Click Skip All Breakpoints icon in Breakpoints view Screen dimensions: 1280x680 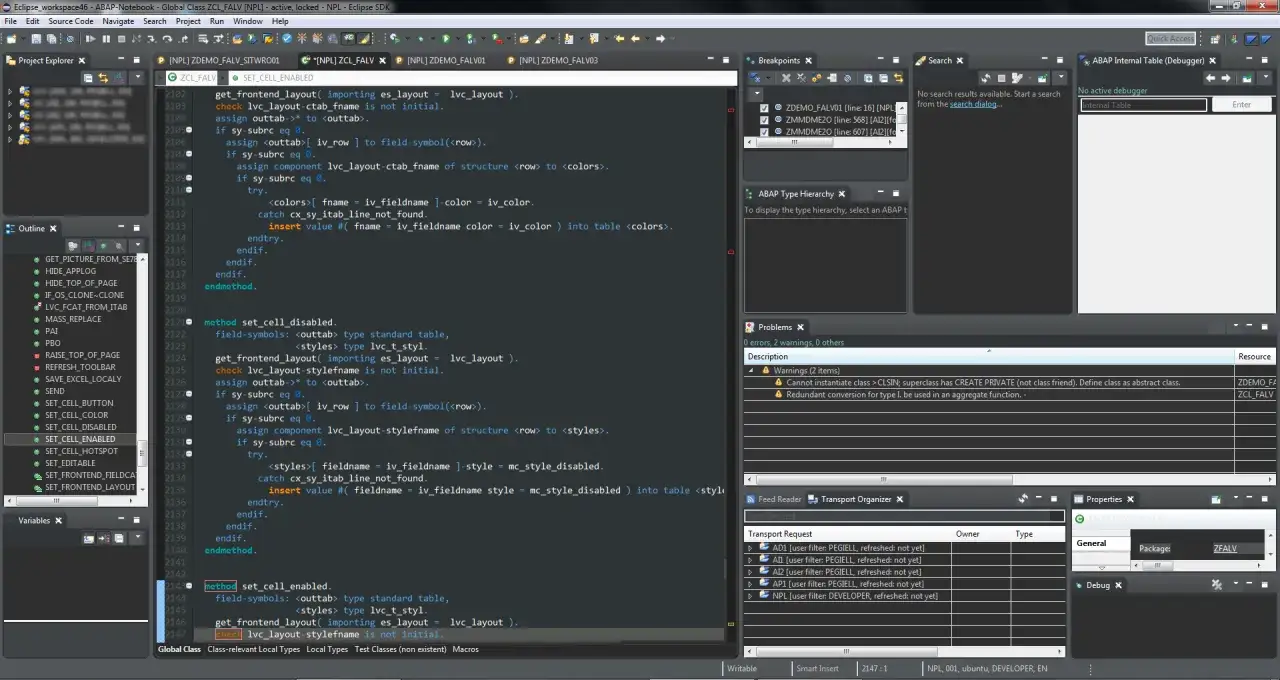click(x=848, y=78)
